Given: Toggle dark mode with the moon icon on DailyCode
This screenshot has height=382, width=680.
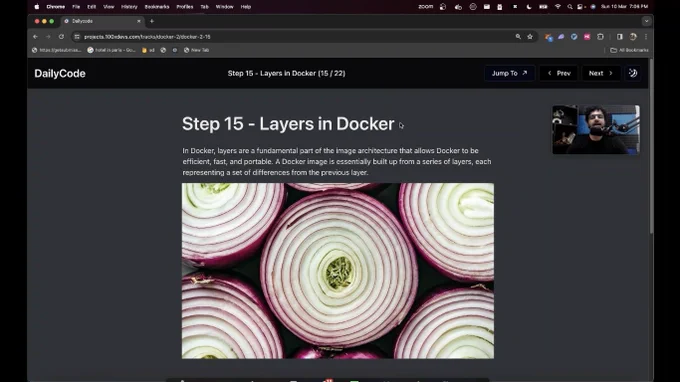Looking at the screenshot, I should [x=633, y=73].
